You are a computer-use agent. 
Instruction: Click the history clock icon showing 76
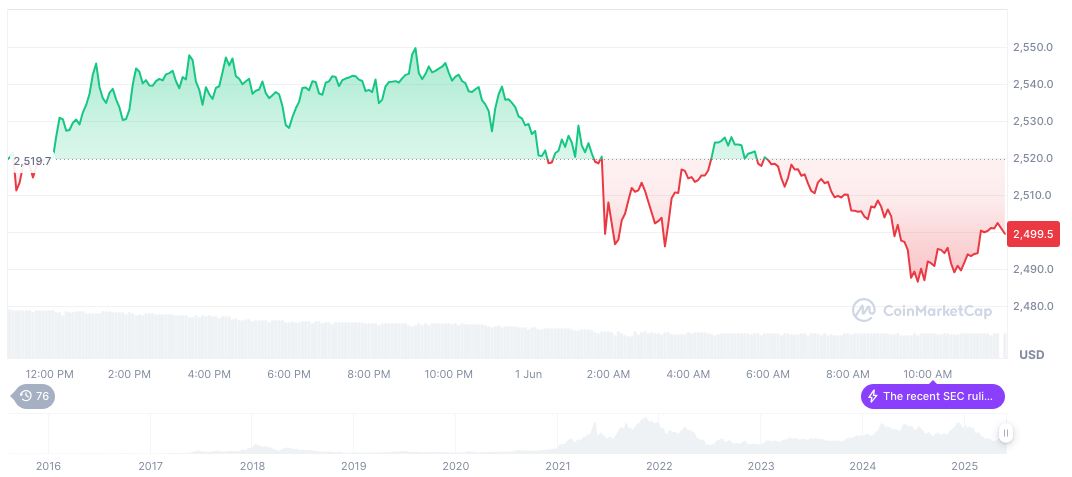point(33,396)
